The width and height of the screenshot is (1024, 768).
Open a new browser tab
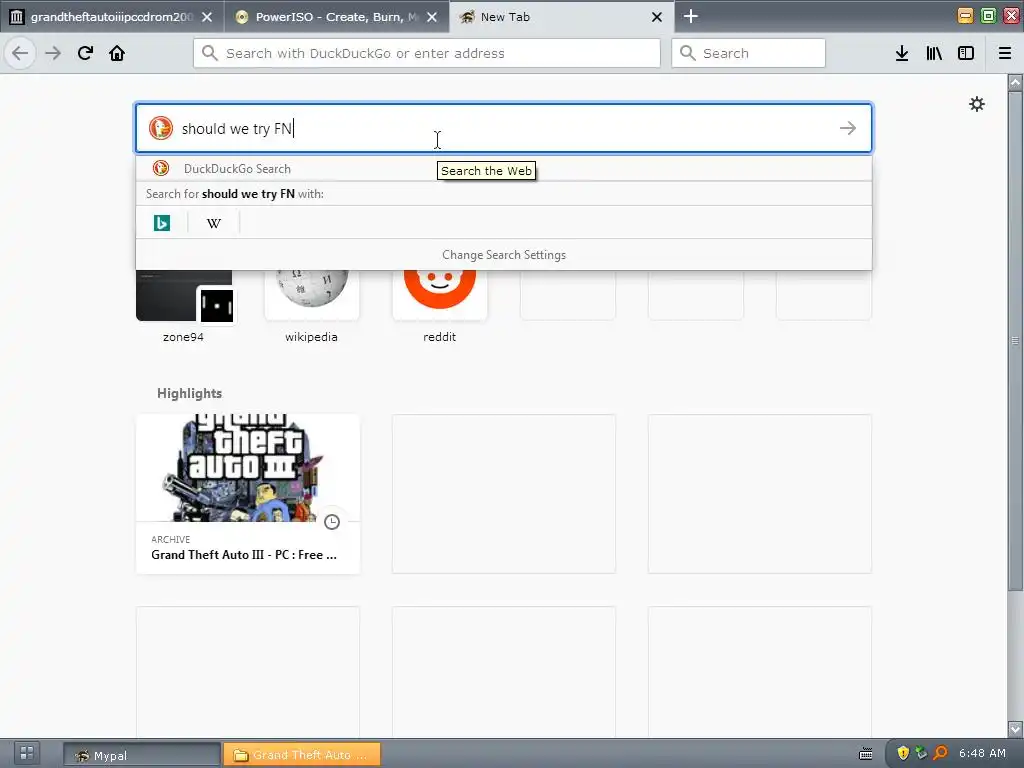690,16
